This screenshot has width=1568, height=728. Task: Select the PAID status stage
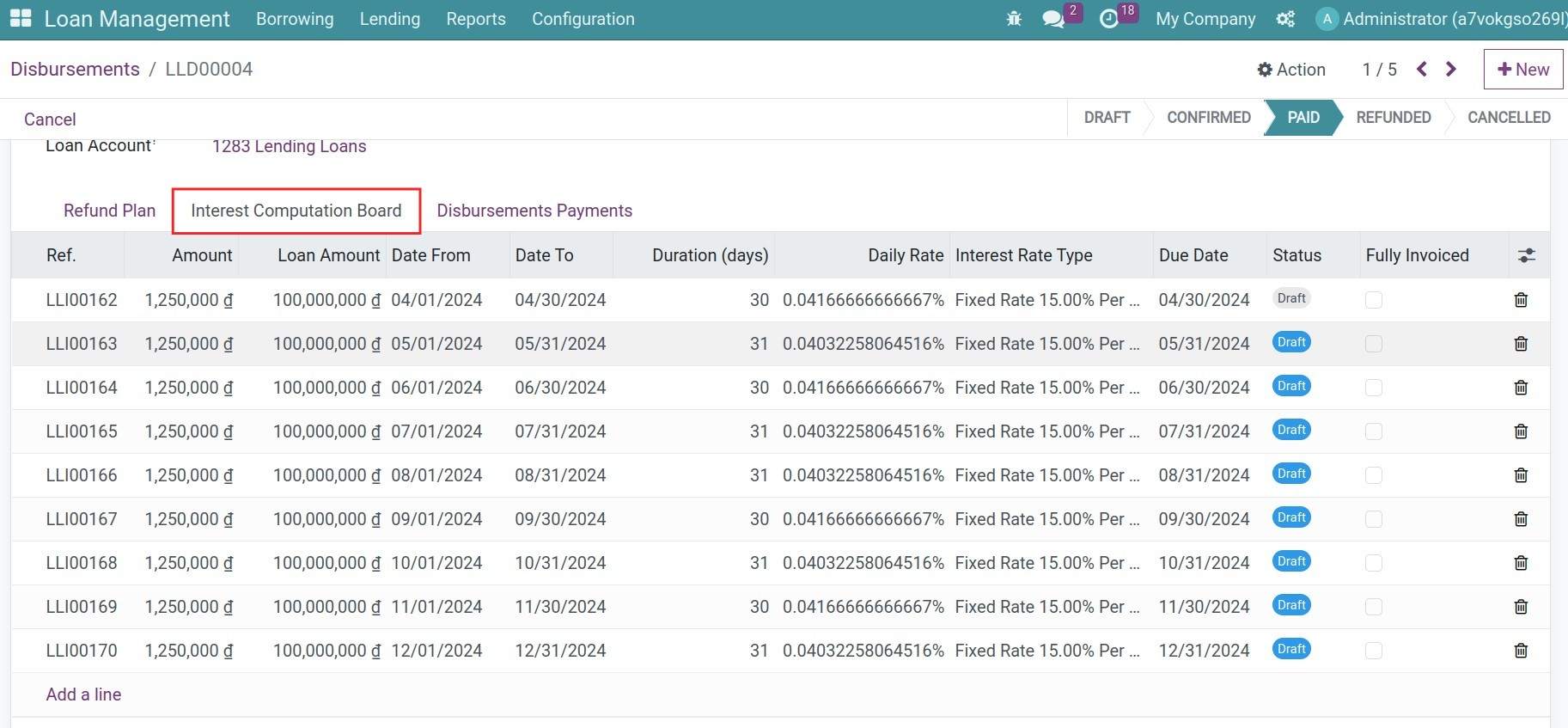click(1303, 118)
